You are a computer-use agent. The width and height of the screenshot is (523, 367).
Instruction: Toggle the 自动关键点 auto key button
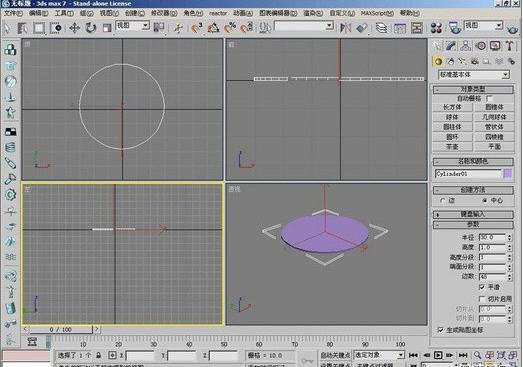[335, 355]
